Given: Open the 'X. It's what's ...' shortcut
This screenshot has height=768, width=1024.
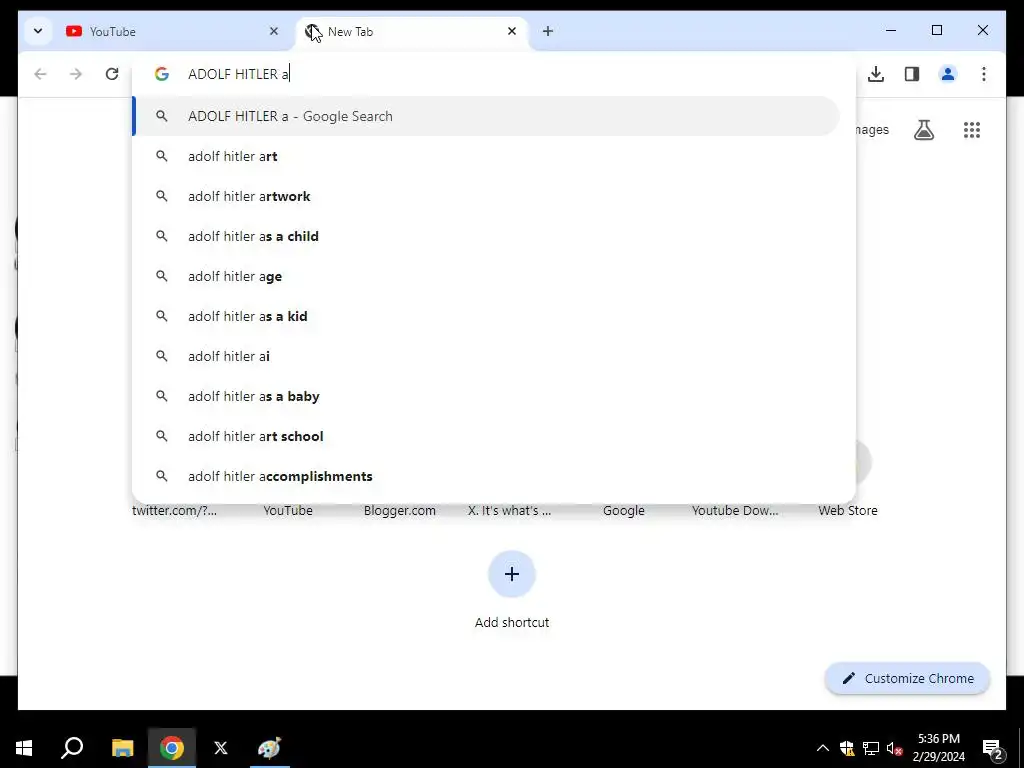Looking at the screenshot, I should coord(509,510).
